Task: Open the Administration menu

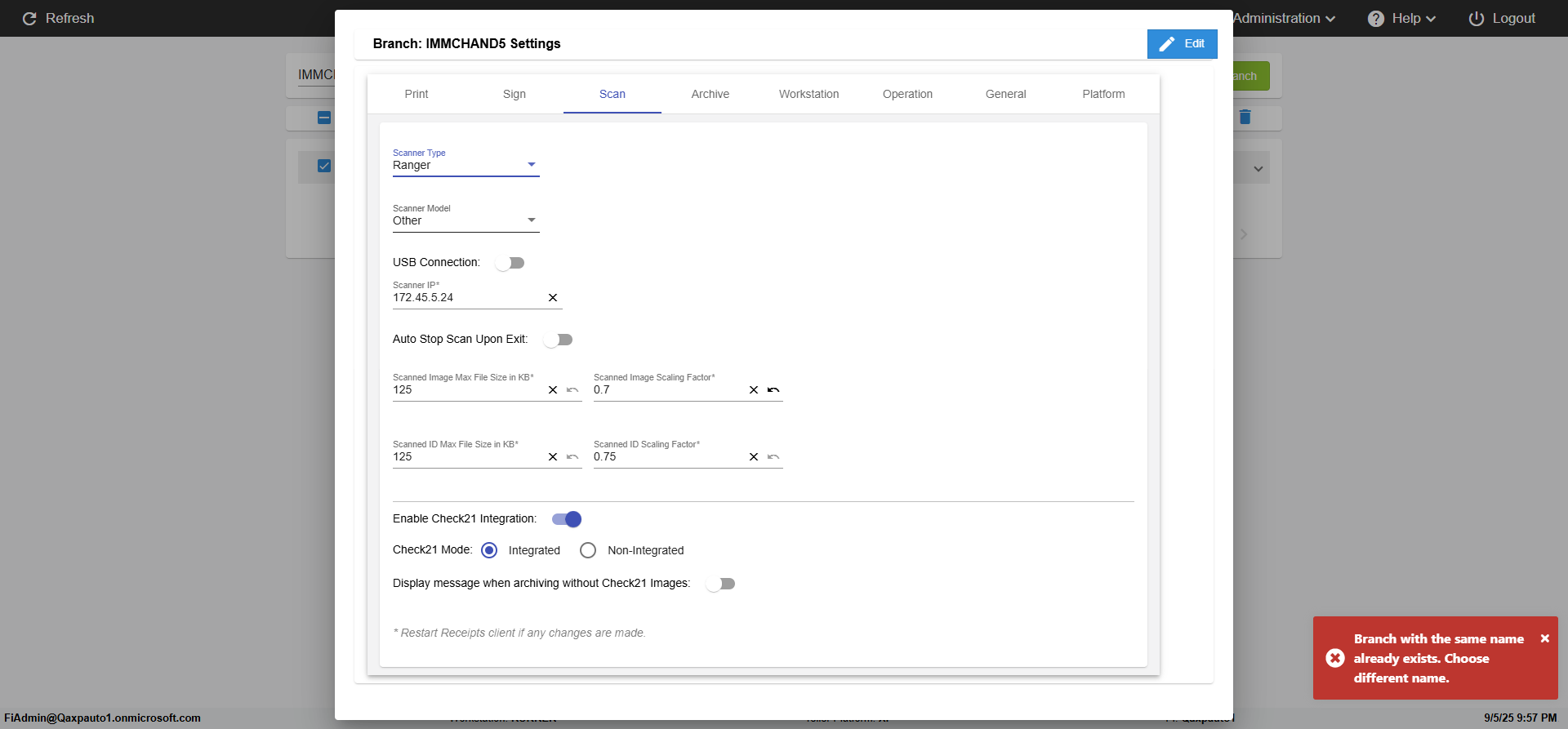Action: coord(1283,19)
